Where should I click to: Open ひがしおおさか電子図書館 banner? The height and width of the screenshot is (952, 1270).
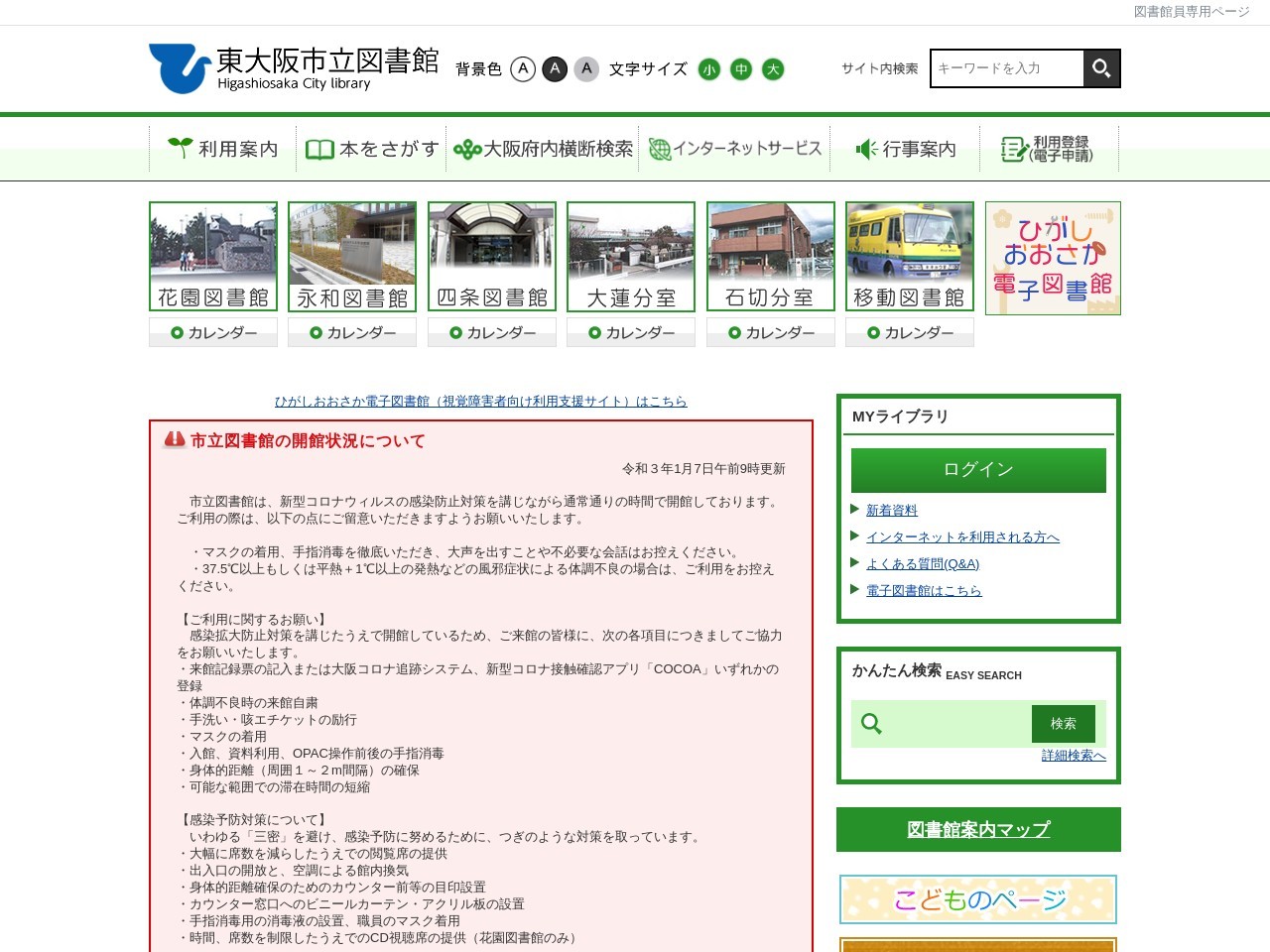point(1053,258)
